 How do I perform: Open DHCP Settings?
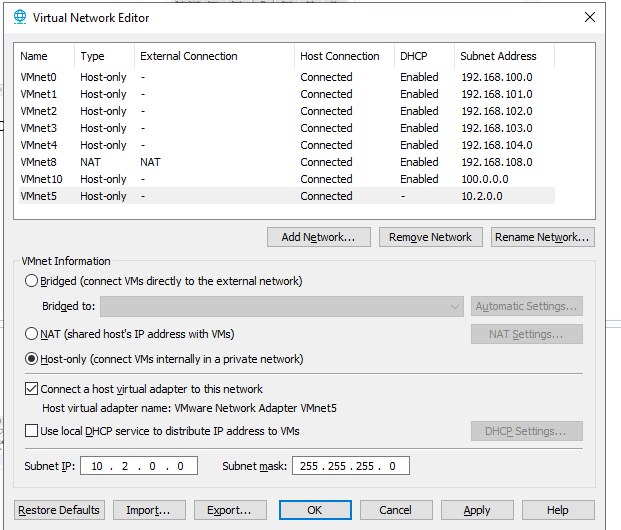pyautogui.click(x=527, y=431)
